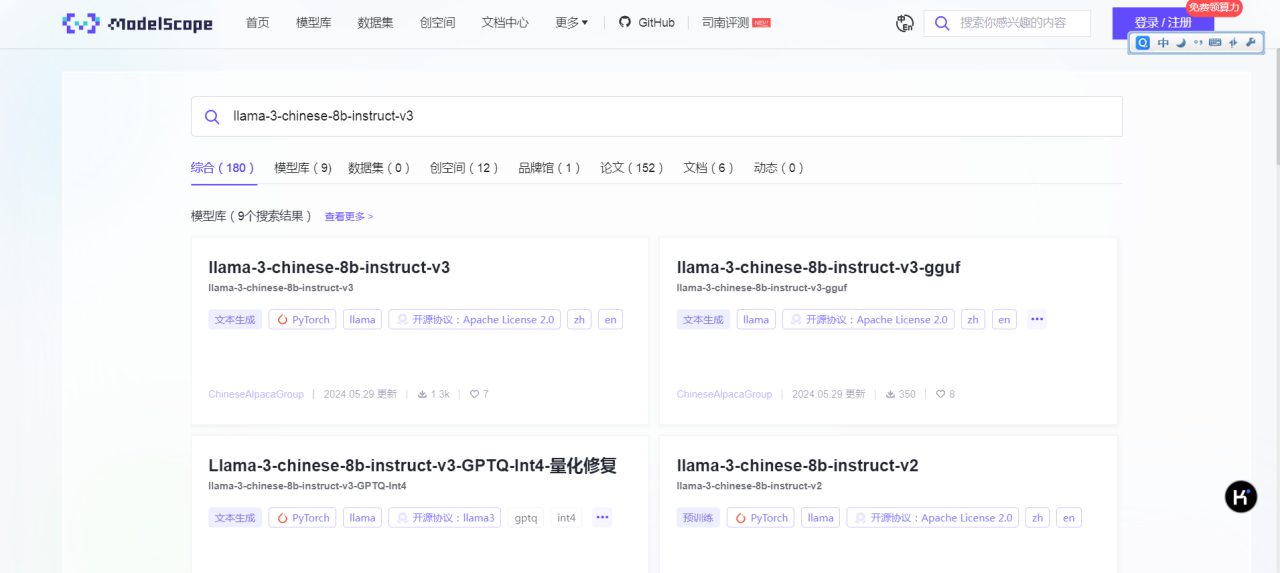Open 模型库 in top navigation
The height and width of the screenshot is (573, 1280).
point(314,22)
